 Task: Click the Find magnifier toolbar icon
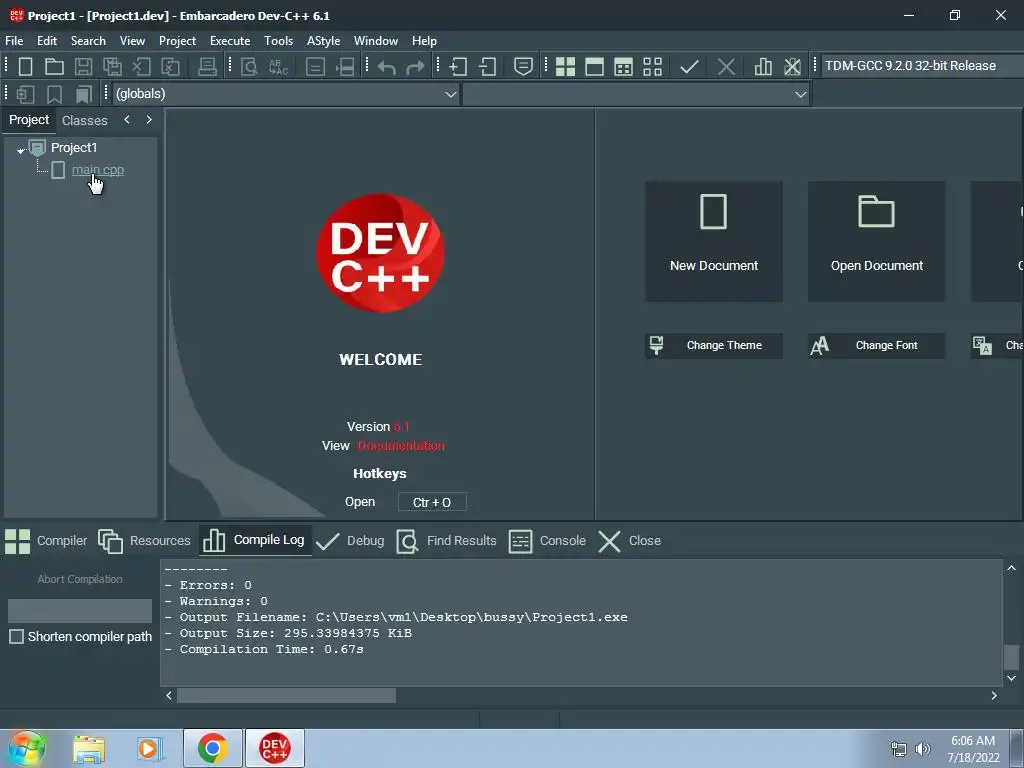[x=249, y=67]
